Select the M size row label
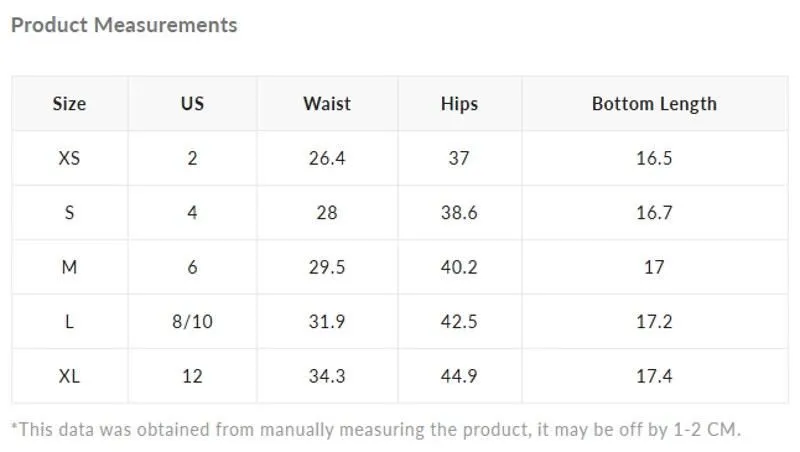This screenshot has height=452, width=800. [69, 267]
